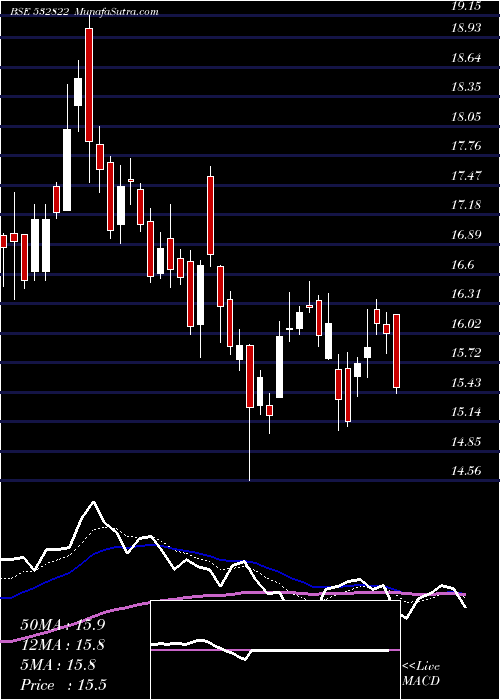
Task: Click the MACD inset chart box
Action: [275, 650]
